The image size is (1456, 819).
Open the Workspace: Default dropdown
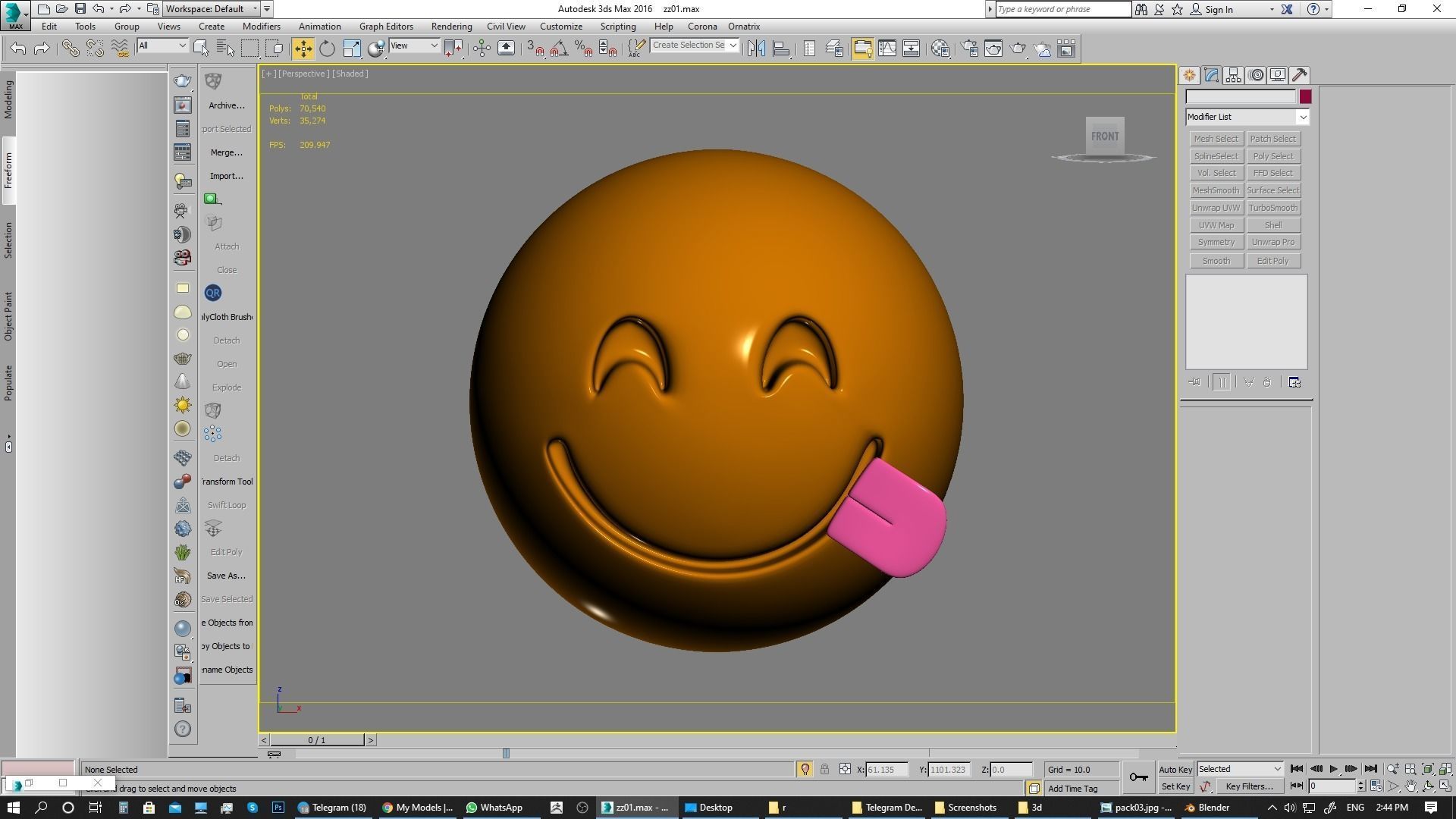click(212, 9)
